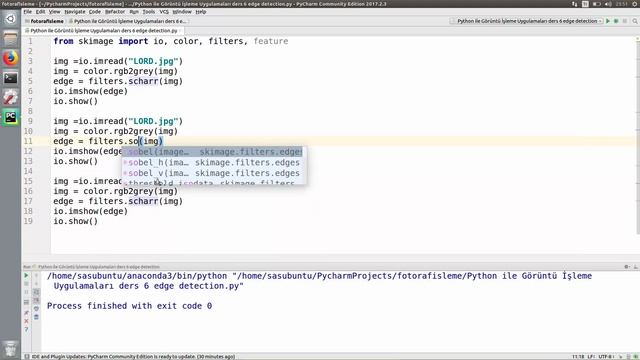This screenshot has height=360, width=640.
Task: Click volume indicator in top panel
Action: pos(608,4)
